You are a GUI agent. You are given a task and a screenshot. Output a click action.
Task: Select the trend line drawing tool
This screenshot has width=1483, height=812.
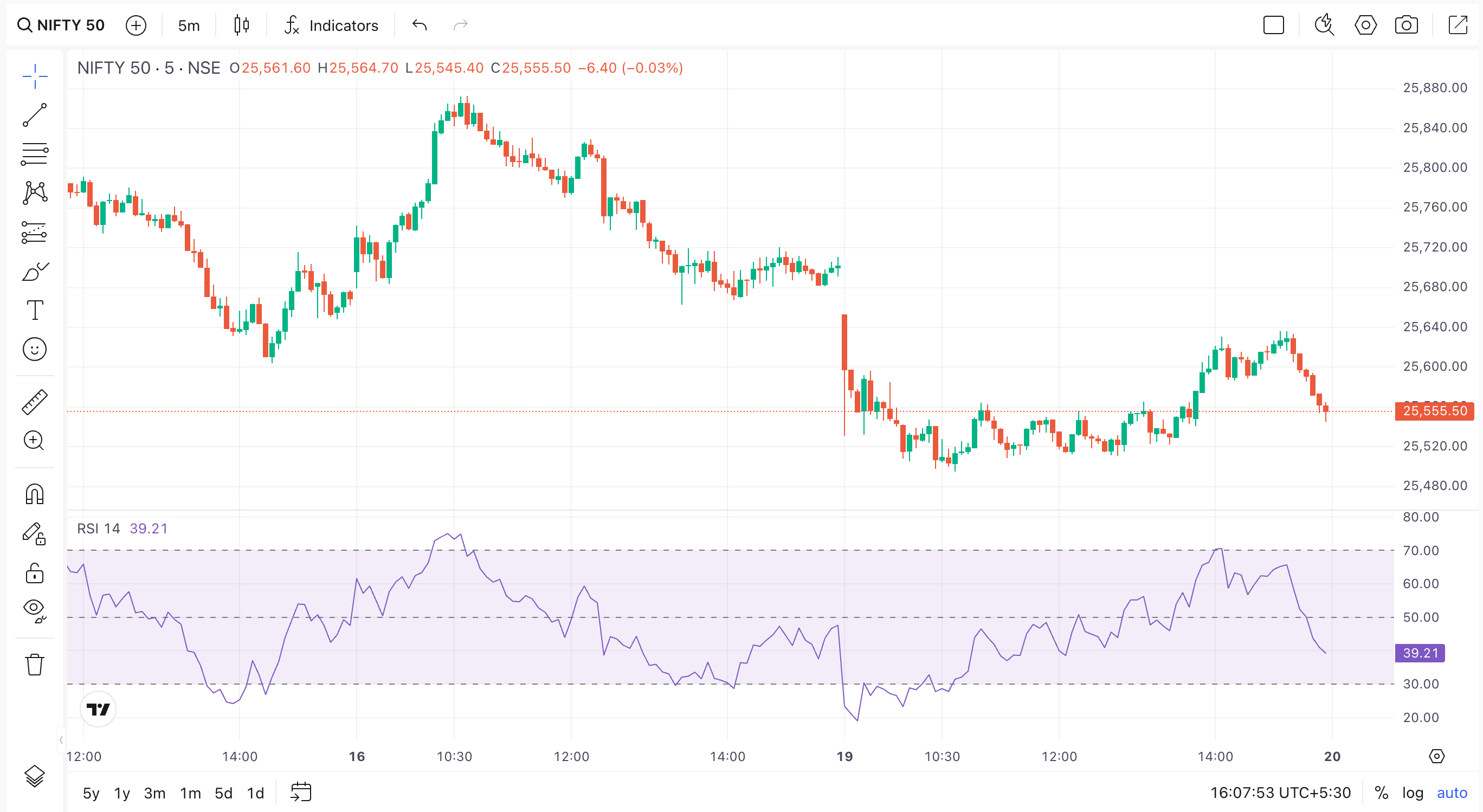pos(35,115)
